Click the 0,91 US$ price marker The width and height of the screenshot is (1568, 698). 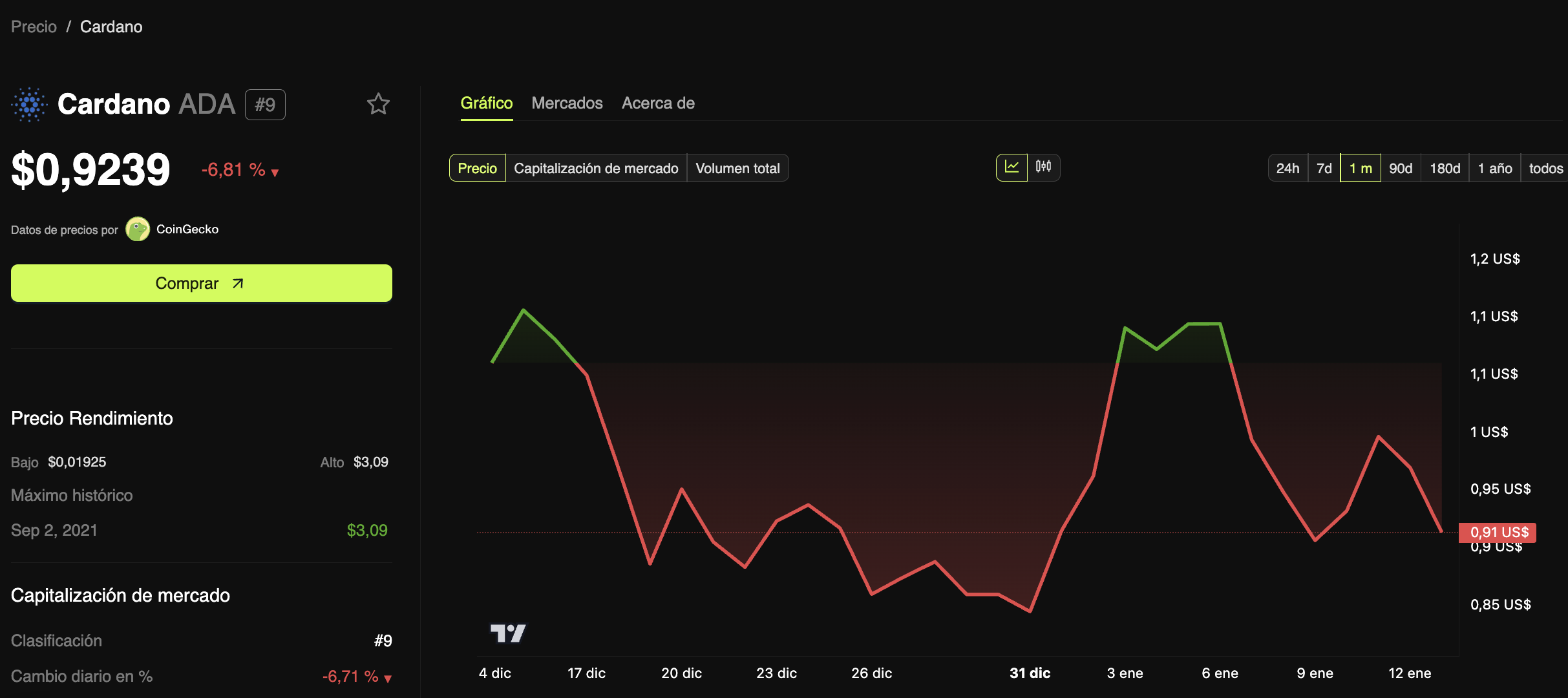coord(1498,532)
